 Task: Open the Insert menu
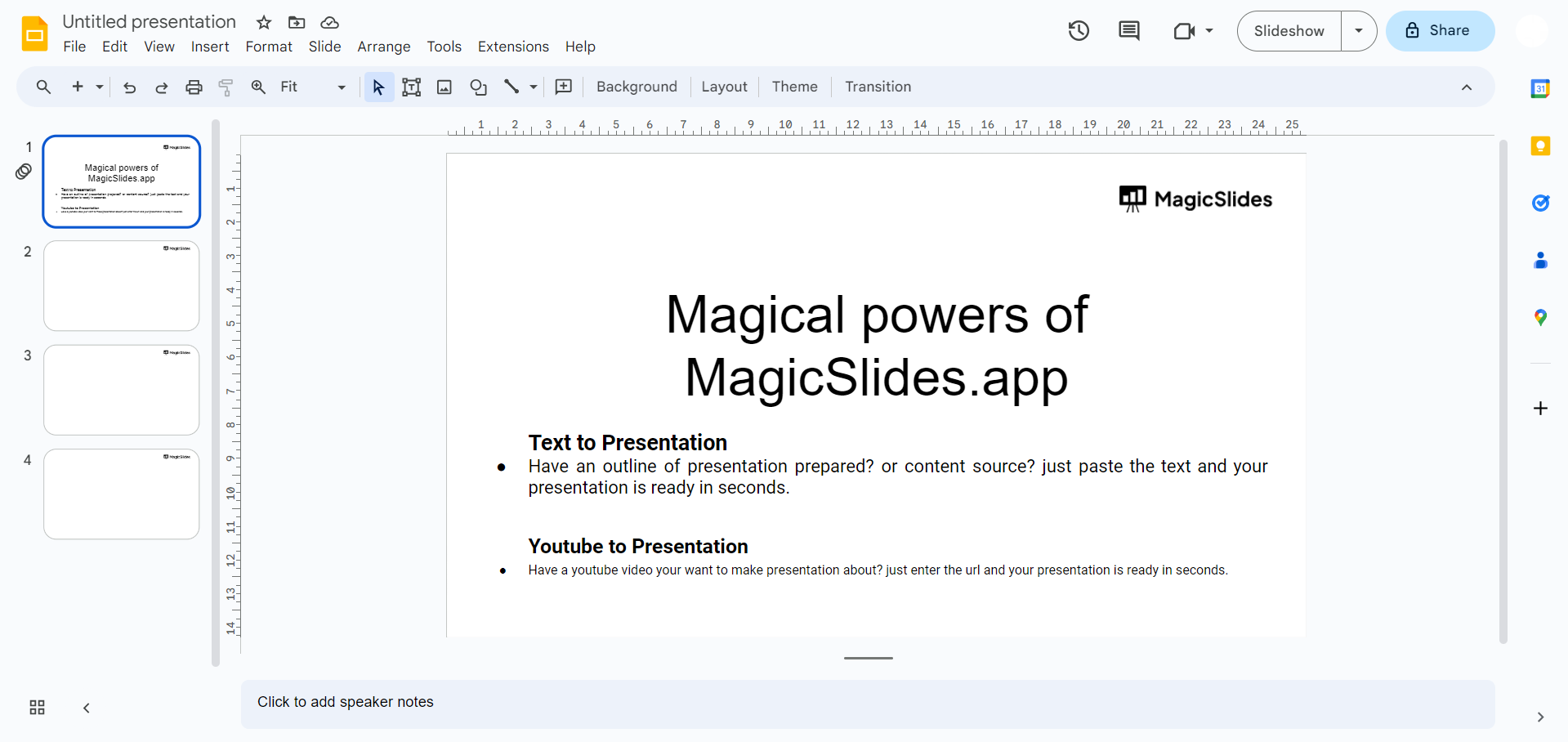[210, 47]
